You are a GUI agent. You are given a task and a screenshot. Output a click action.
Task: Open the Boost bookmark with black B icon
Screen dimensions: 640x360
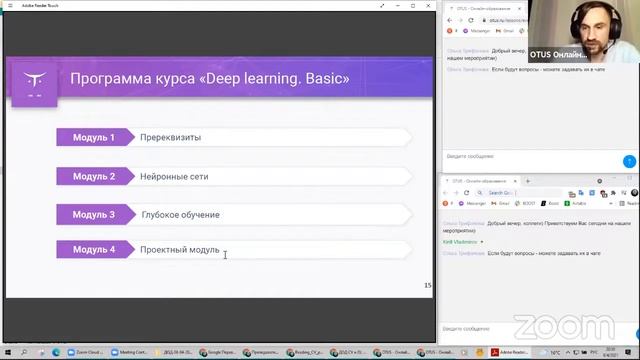[549, 203]
